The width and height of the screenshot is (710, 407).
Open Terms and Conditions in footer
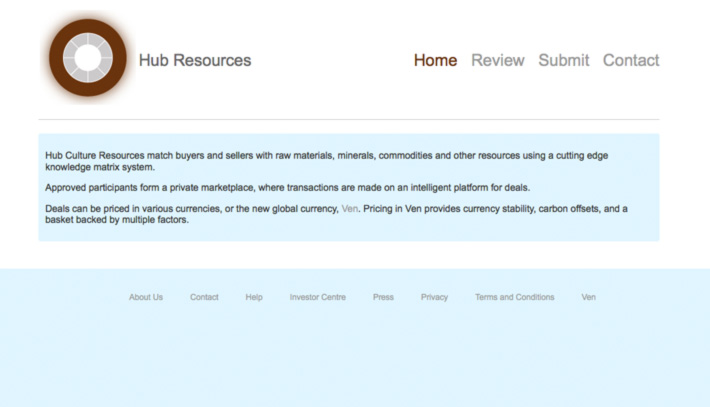pyautogui.click(x=514, y=297)
